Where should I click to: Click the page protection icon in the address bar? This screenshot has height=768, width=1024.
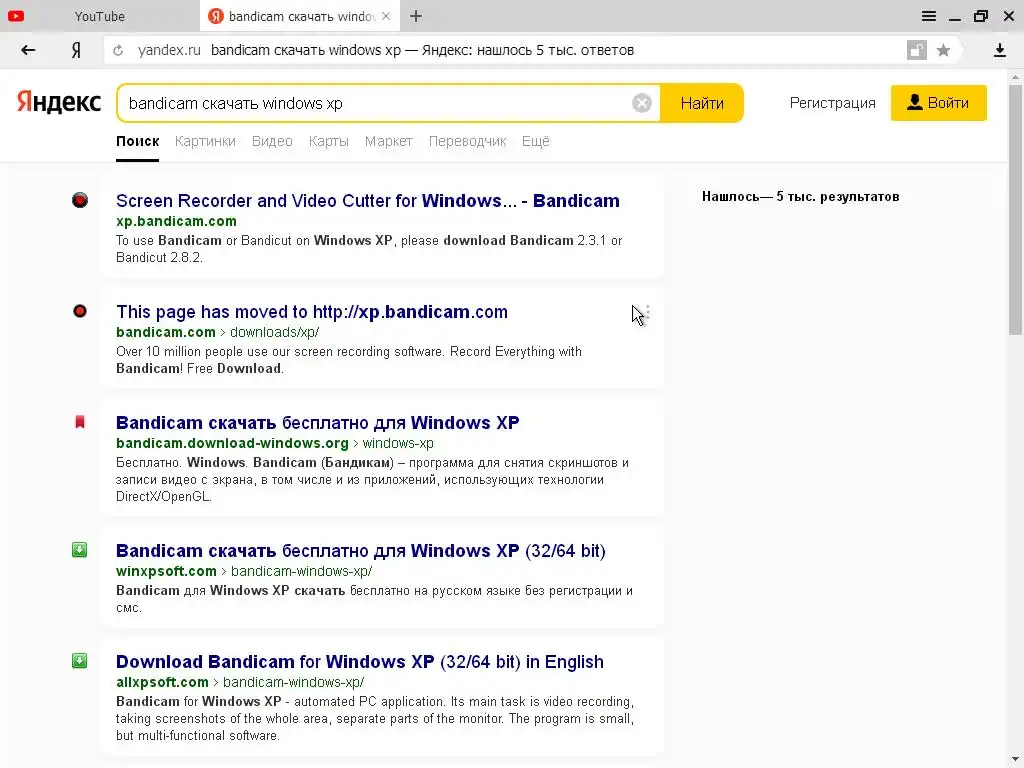click(x=917, y=50)
